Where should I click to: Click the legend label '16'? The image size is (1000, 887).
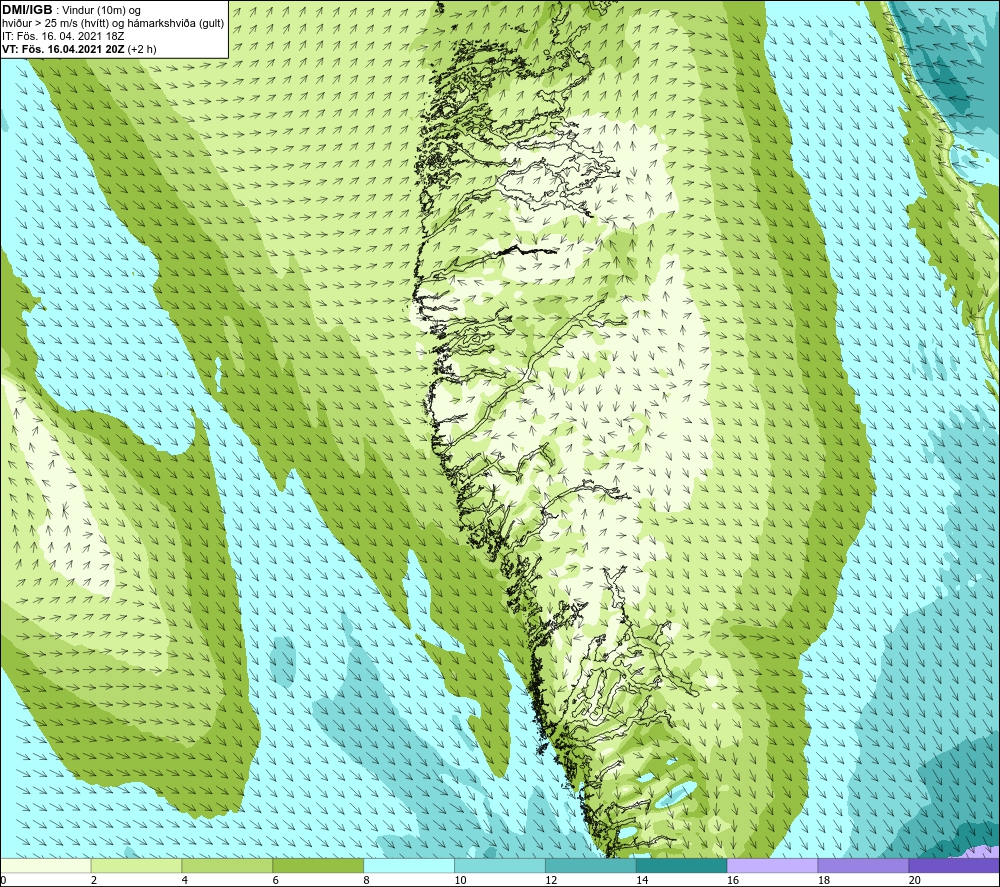pos(733,881)
